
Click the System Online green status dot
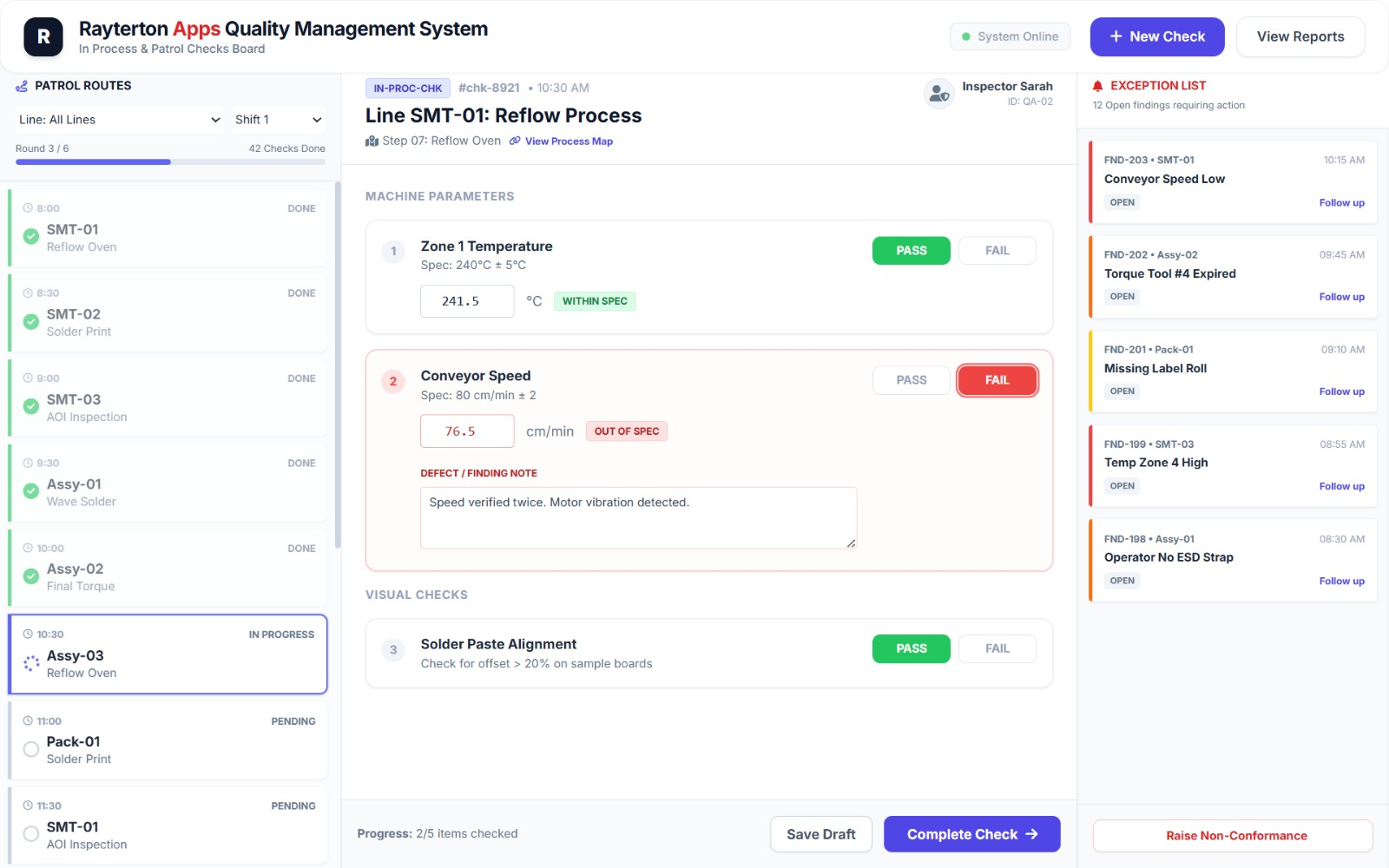966,36
